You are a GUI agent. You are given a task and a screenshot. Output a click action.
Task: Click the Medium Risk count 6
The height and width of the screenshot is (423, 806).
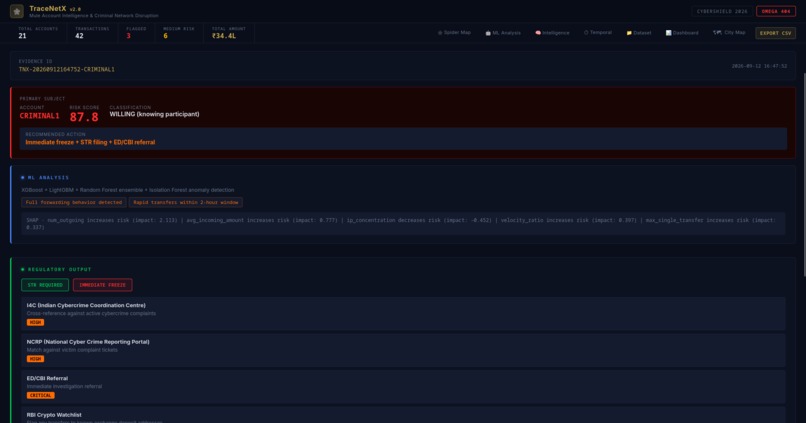(166, 36)
